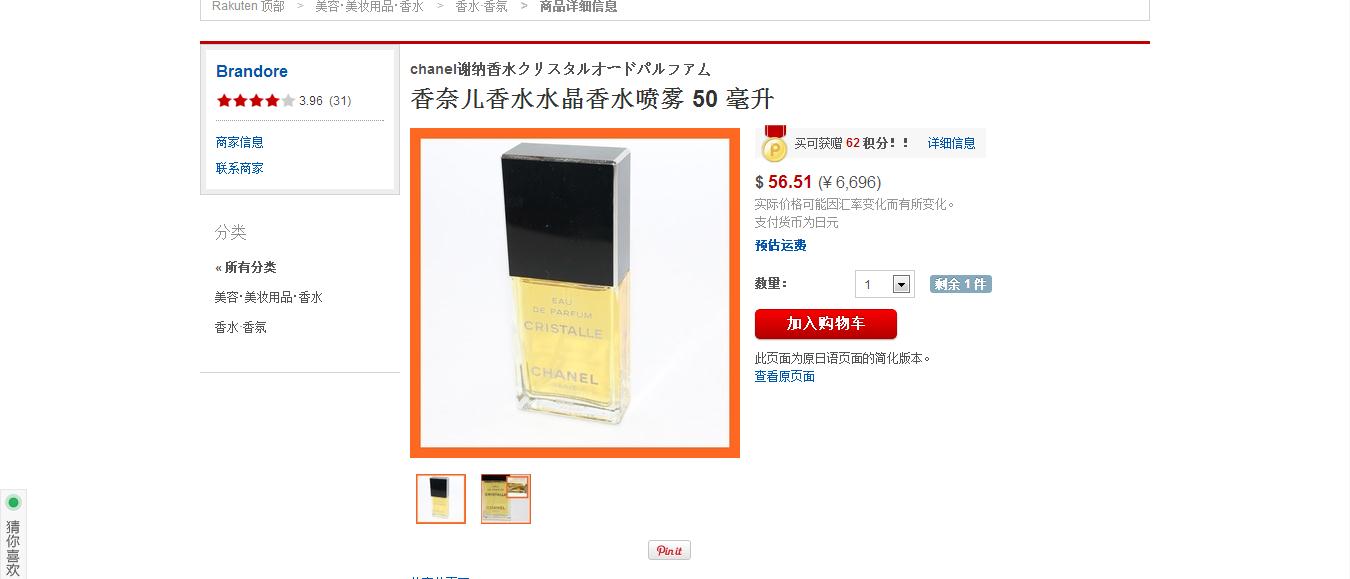
Task: Go to Rakuten 顶部 breadcrumb
Action: click(x=248, y=6)
